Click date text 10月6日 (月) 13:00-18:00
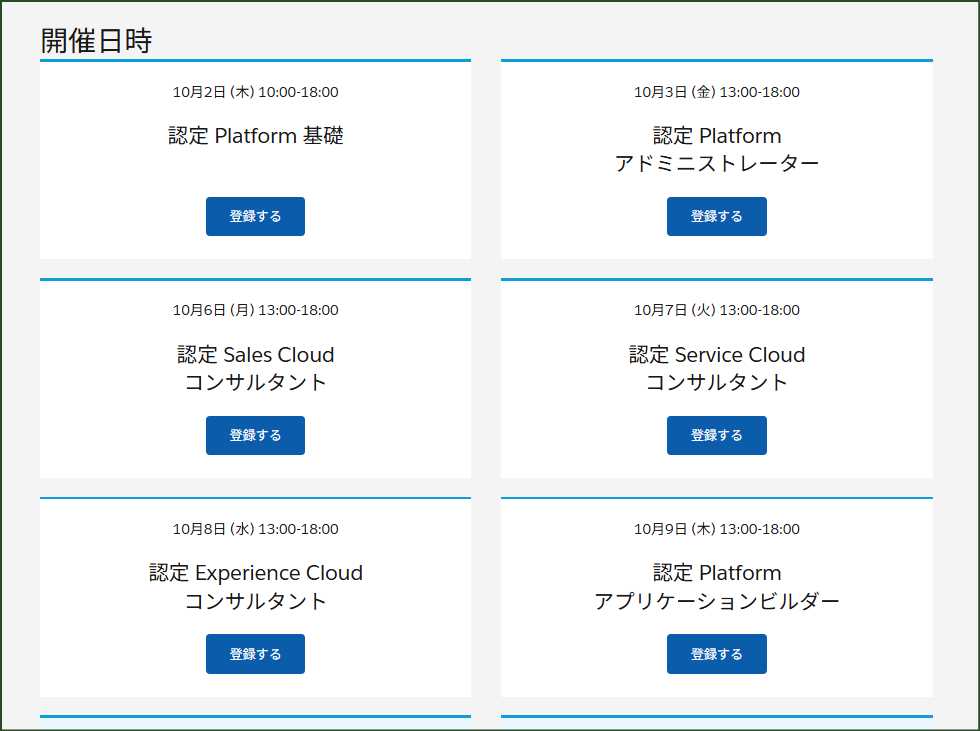 click(x=255, y=310)
